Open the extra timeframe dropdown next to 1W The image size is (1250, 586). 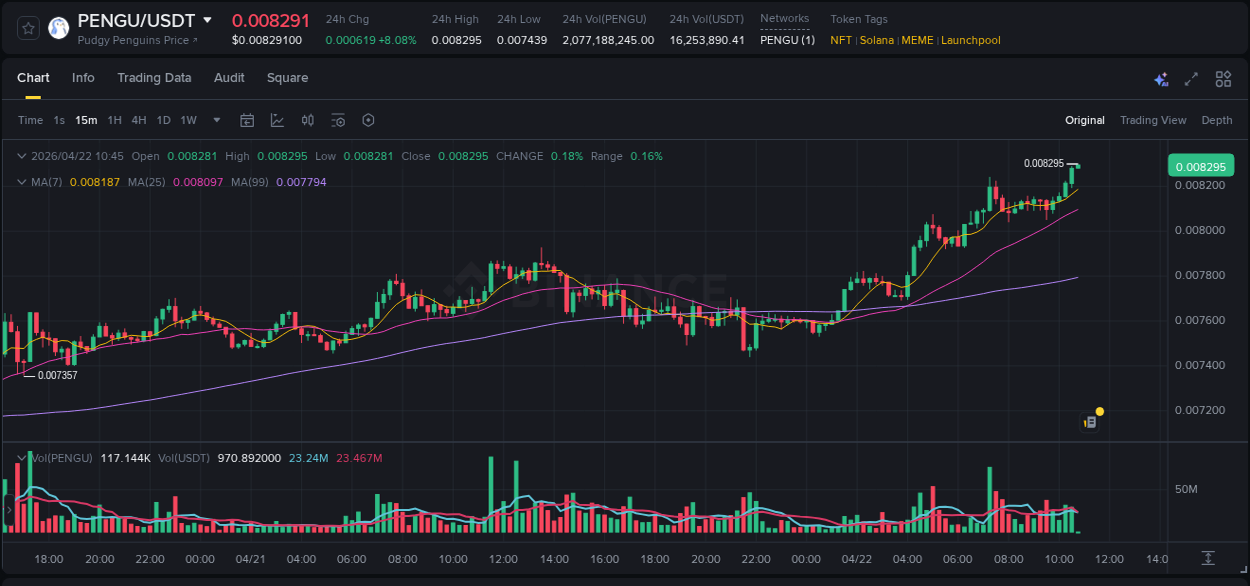(216, 120)
